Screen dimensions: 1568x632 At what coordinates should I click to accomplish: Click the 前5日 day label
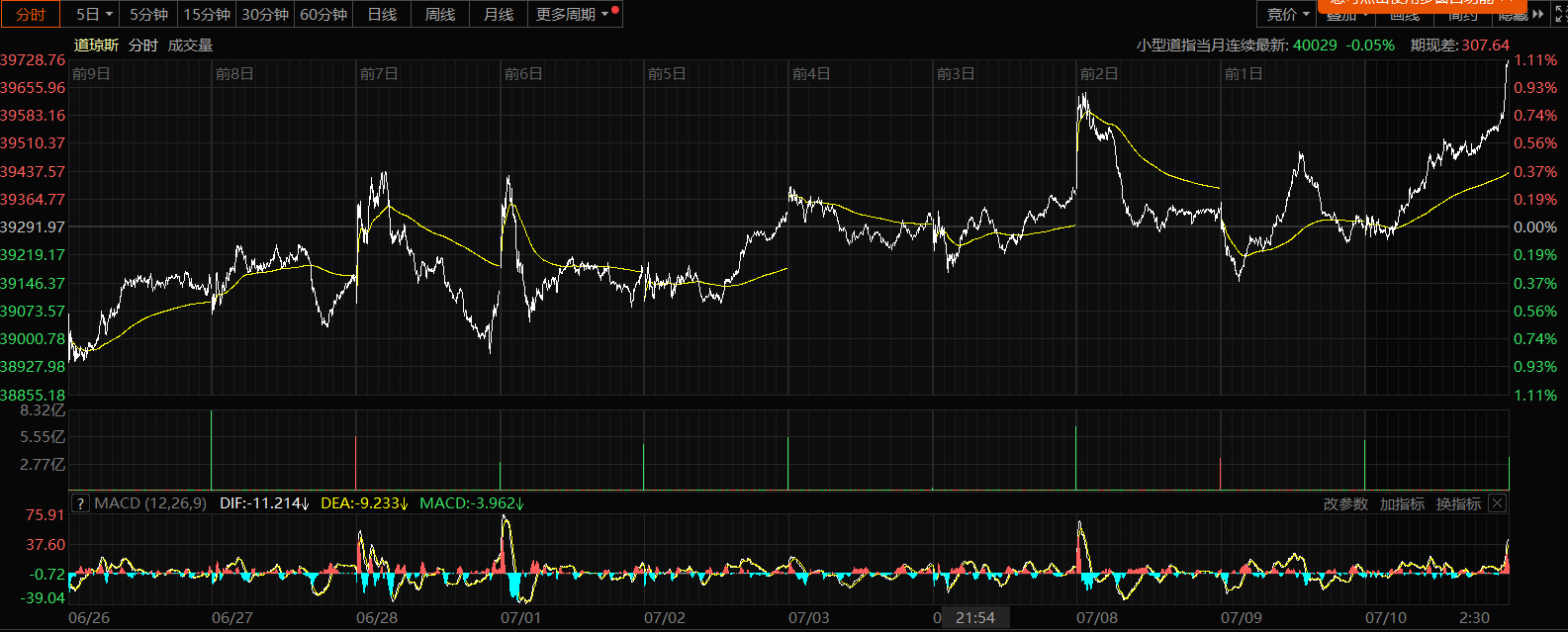[x=667, y=74]
